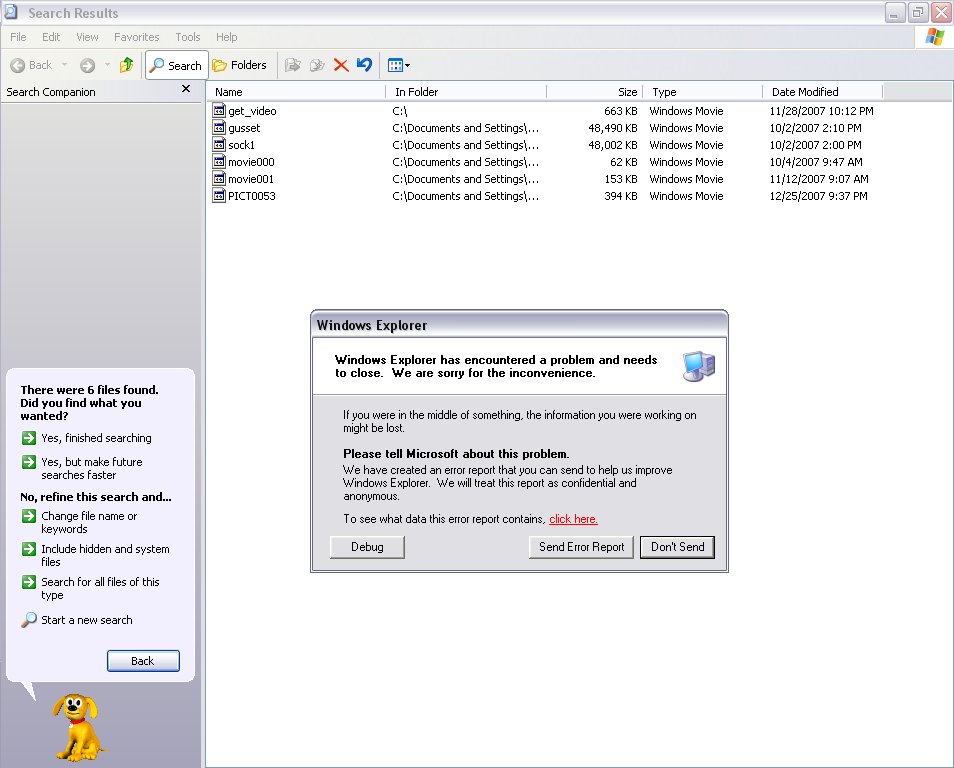
Task: Click the Windows Explorer dialog title bar
Action: (x=519, y=324)
